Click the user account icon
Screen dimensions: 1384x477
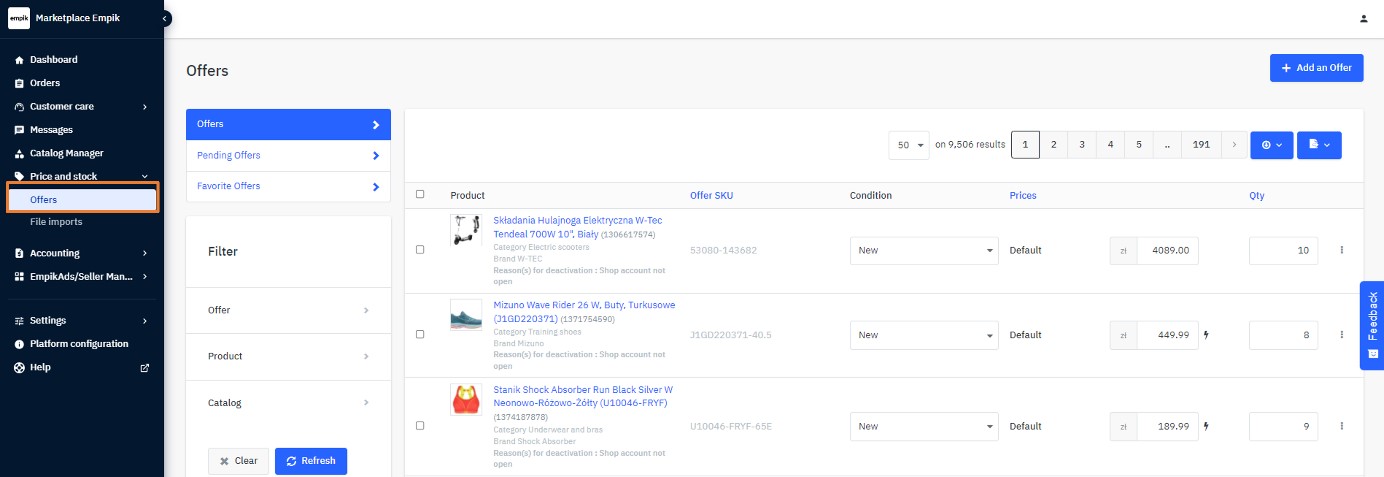pyautogui.click(x=1363, y=19)
